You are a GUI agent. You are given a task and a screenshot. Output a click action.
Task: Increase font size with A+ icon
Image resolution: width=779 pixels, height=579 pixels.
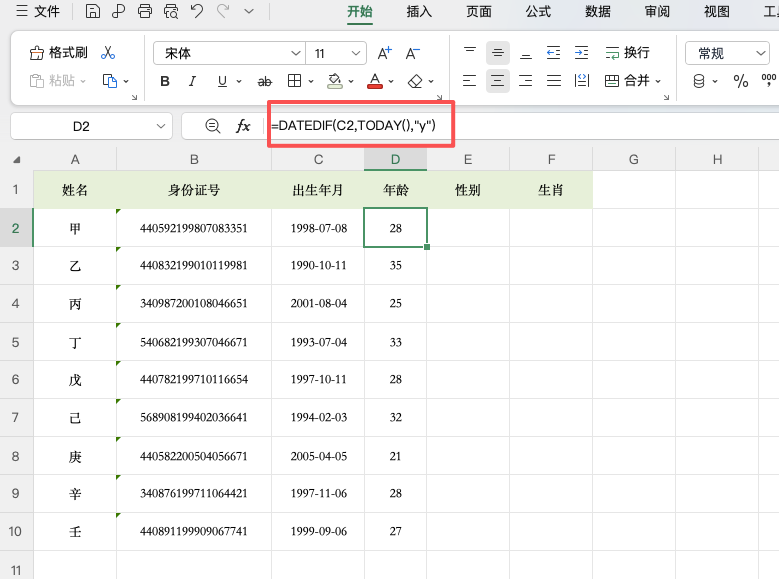coord(385,53)
